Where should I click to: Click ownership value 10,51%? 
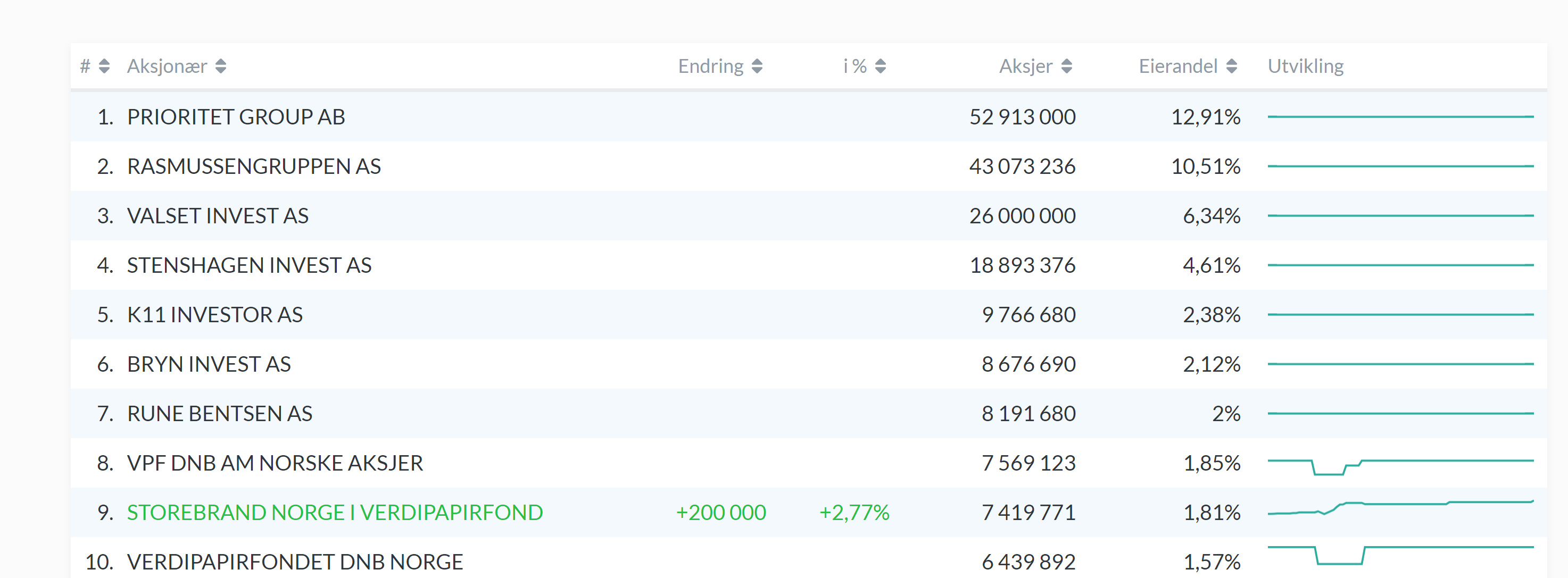[1205, 166]
